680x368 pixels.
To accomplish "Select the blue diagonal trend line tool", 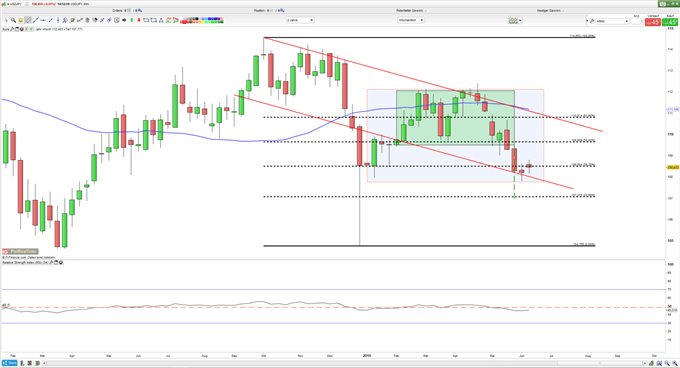I will pyautogui.click(x=36, y=20).
